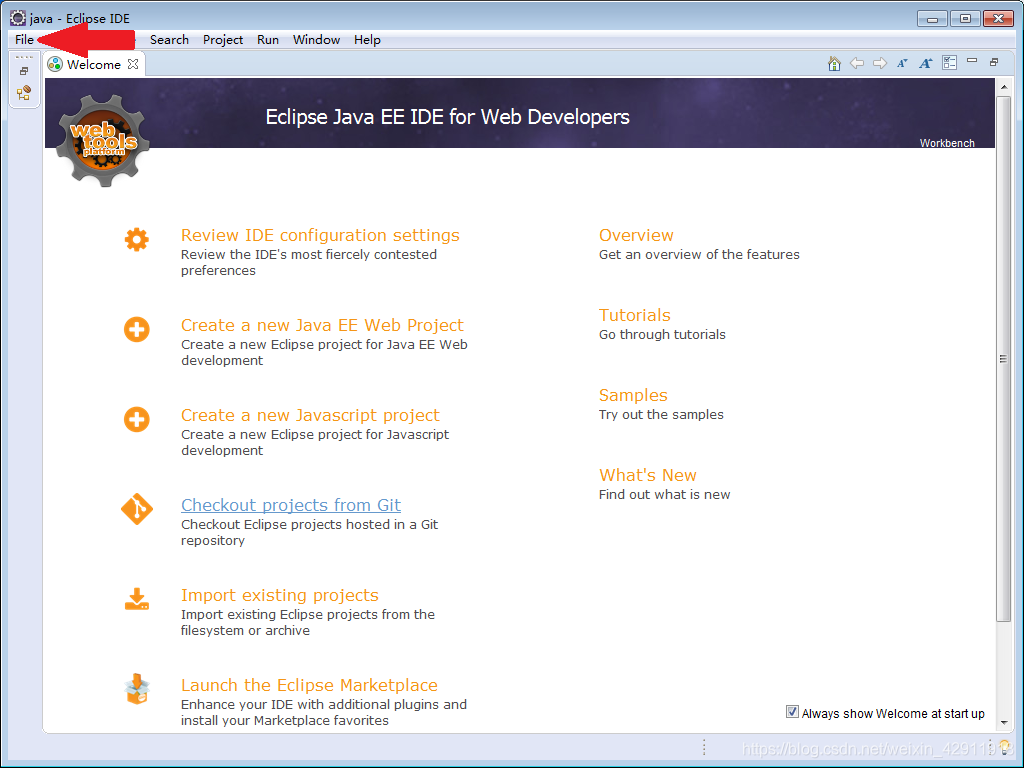Open the Project menu
1024x768 pixels.
223,40
